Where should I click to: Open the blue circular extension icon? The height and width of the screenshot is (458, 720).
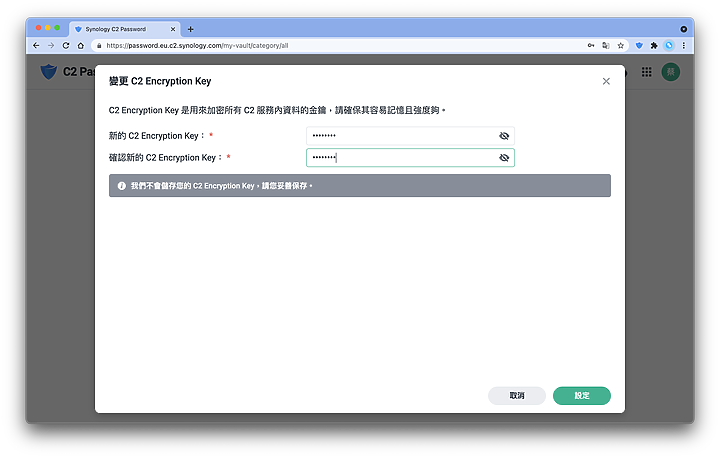669,45
